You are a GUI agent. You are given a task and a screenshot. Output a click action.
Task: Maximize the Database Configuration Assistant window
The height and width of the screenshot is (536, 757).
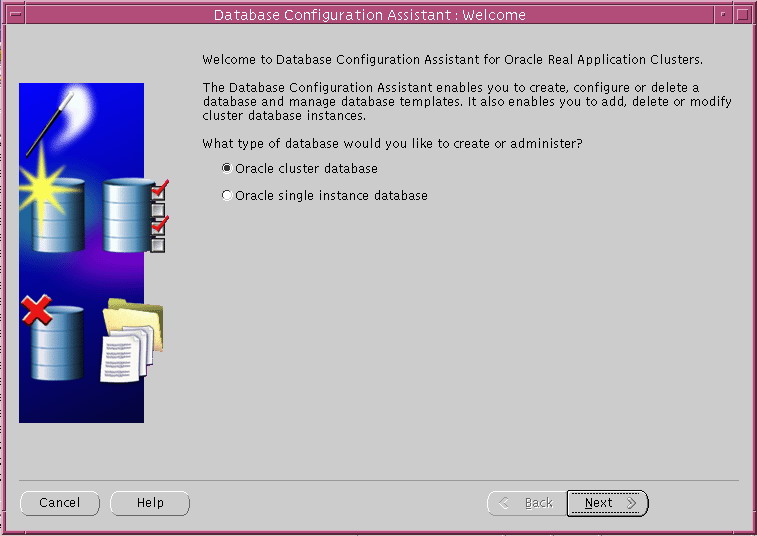(x=743, y=14)
